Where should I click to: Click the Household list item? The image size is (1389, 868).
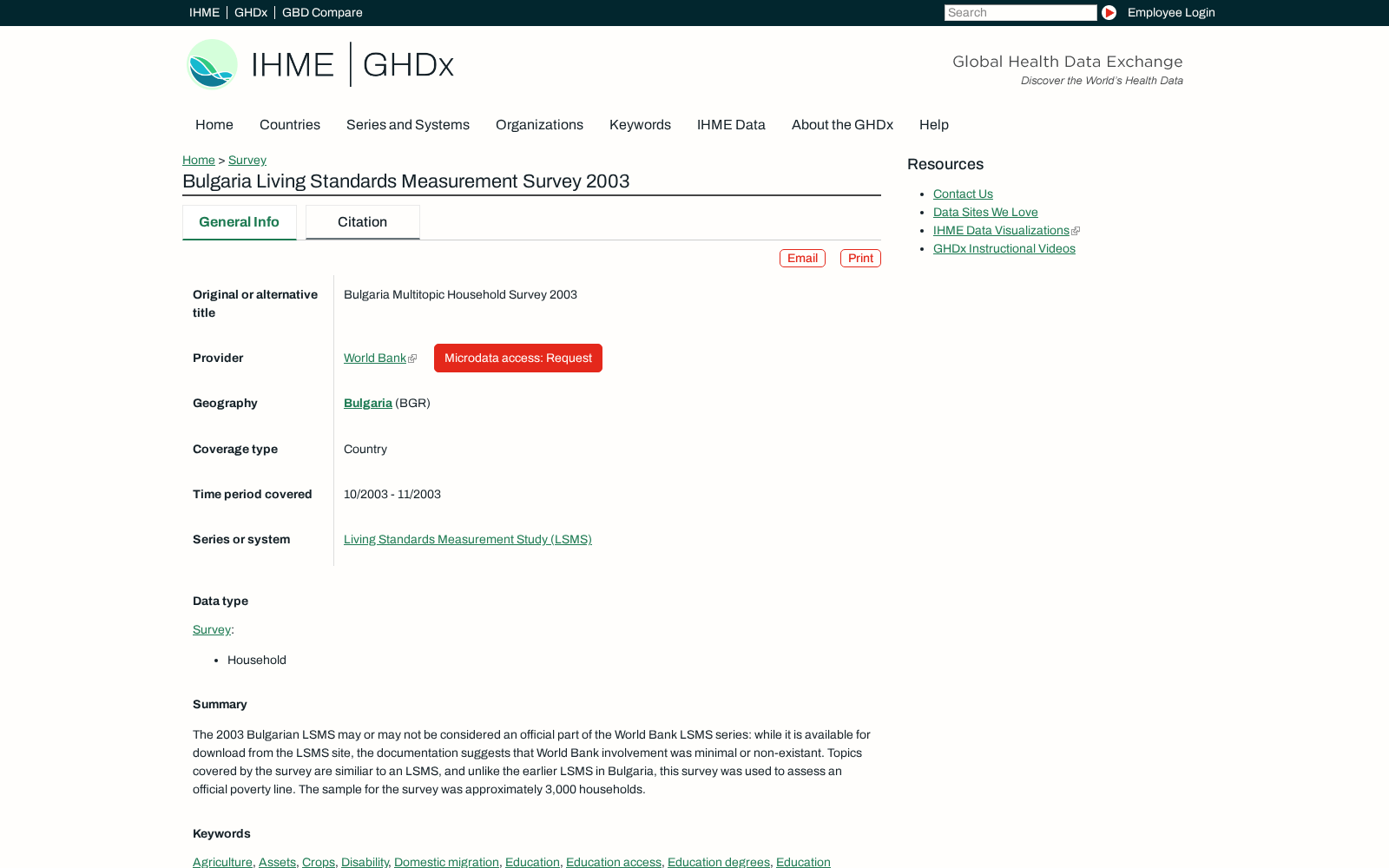pyautogui.click(x=257, y=661)
